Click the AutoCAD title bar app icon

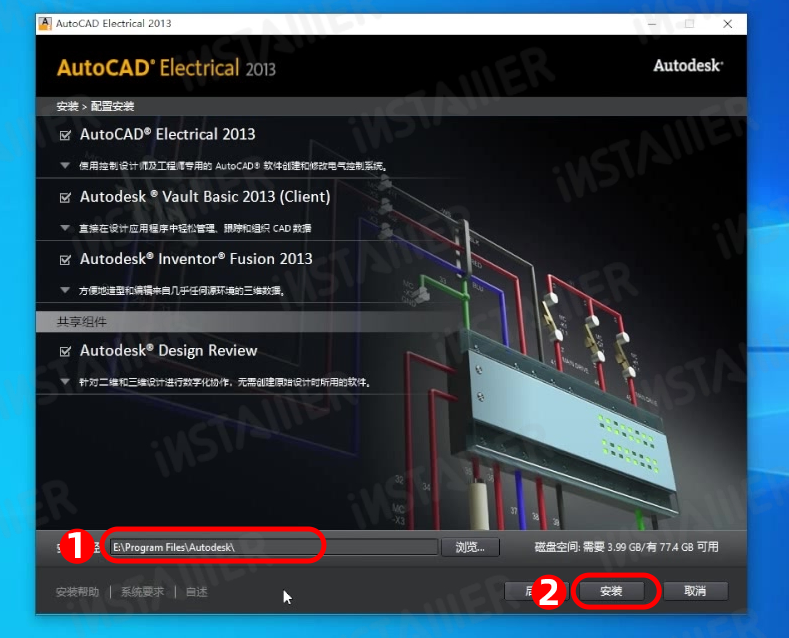tap(45, 24)
